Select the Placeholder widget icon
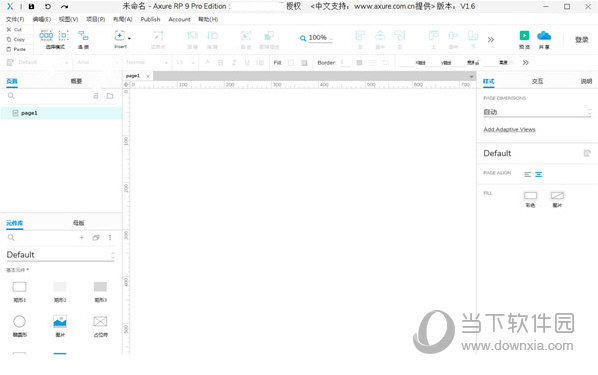Viewport: 598px width, 375px height. tap(100, 321)
